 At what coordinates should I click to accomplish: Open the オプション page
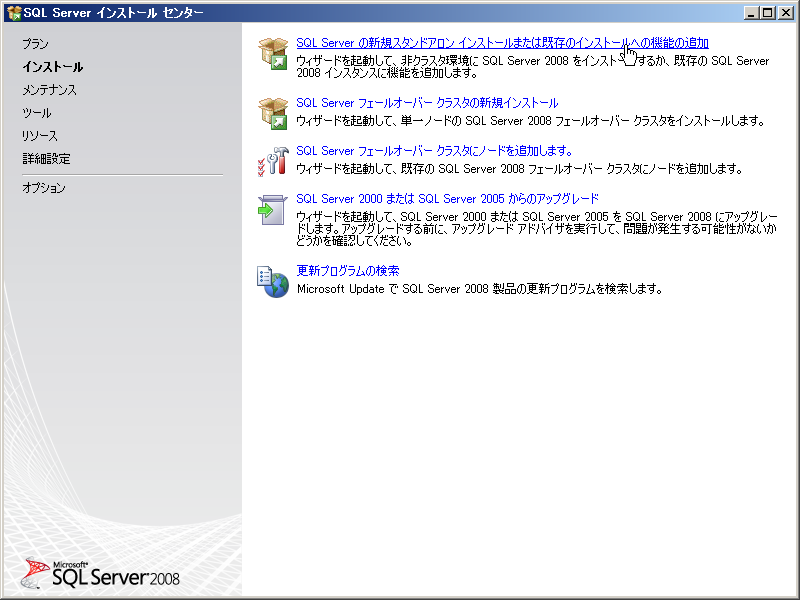[x=44, y=188]
